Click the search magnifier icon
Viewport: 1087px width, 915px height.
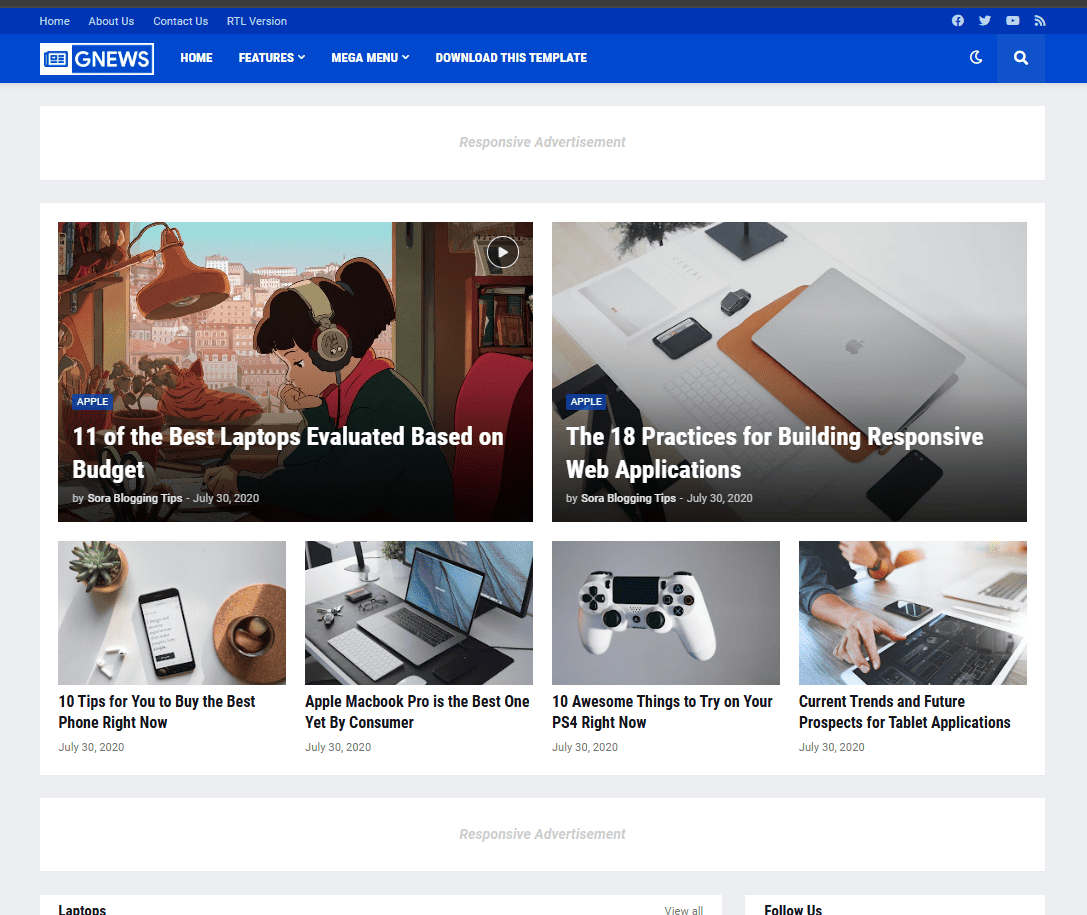point(1020,58)
